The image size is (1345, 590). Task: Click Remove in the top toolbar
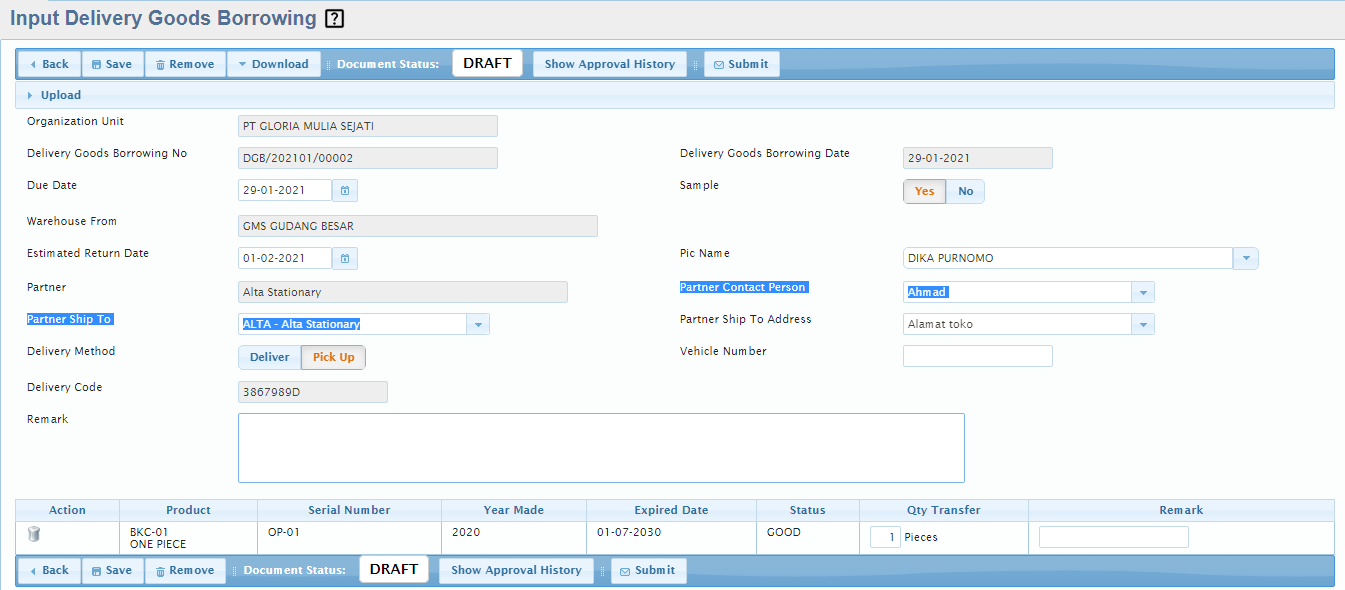pyautogui.click(x=185, y=64)
